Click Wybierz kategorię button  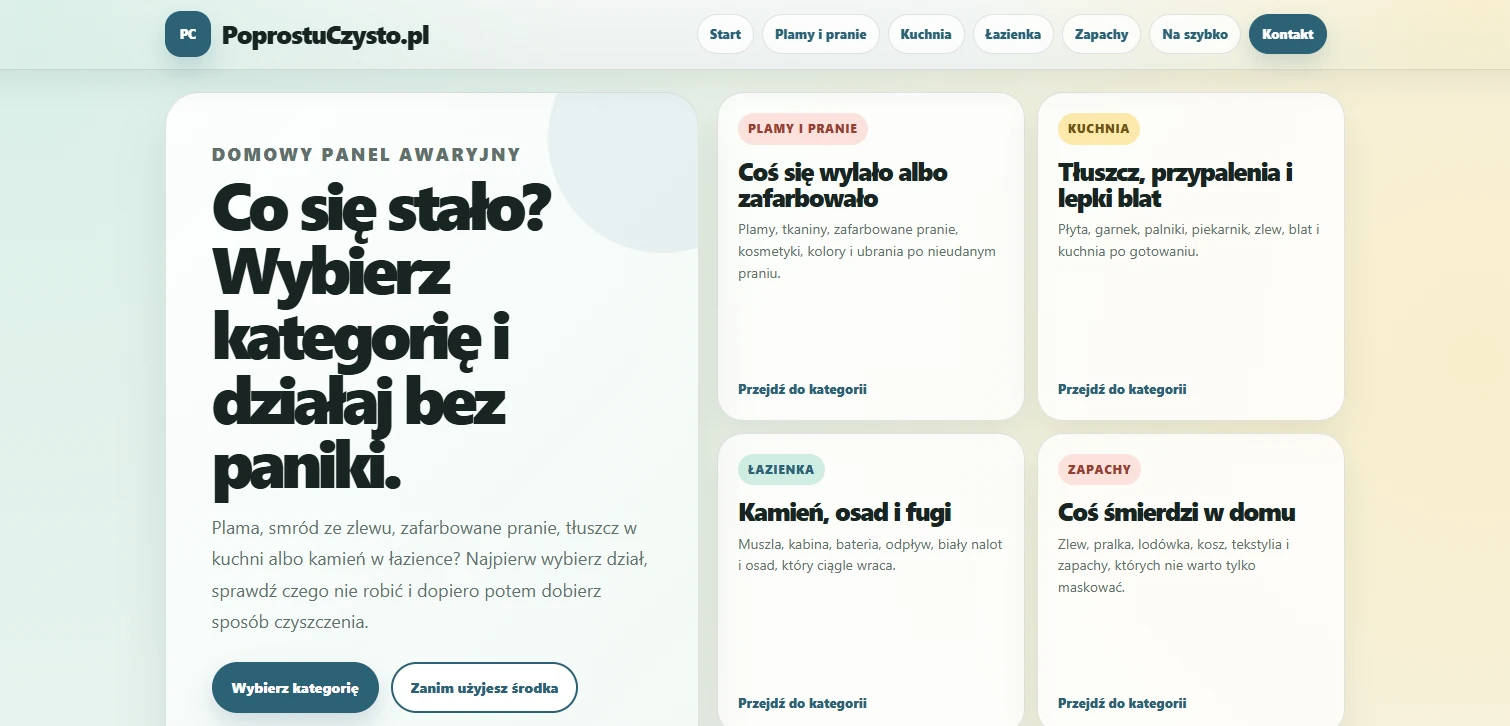pyautogui.click(x=295, y=688)
